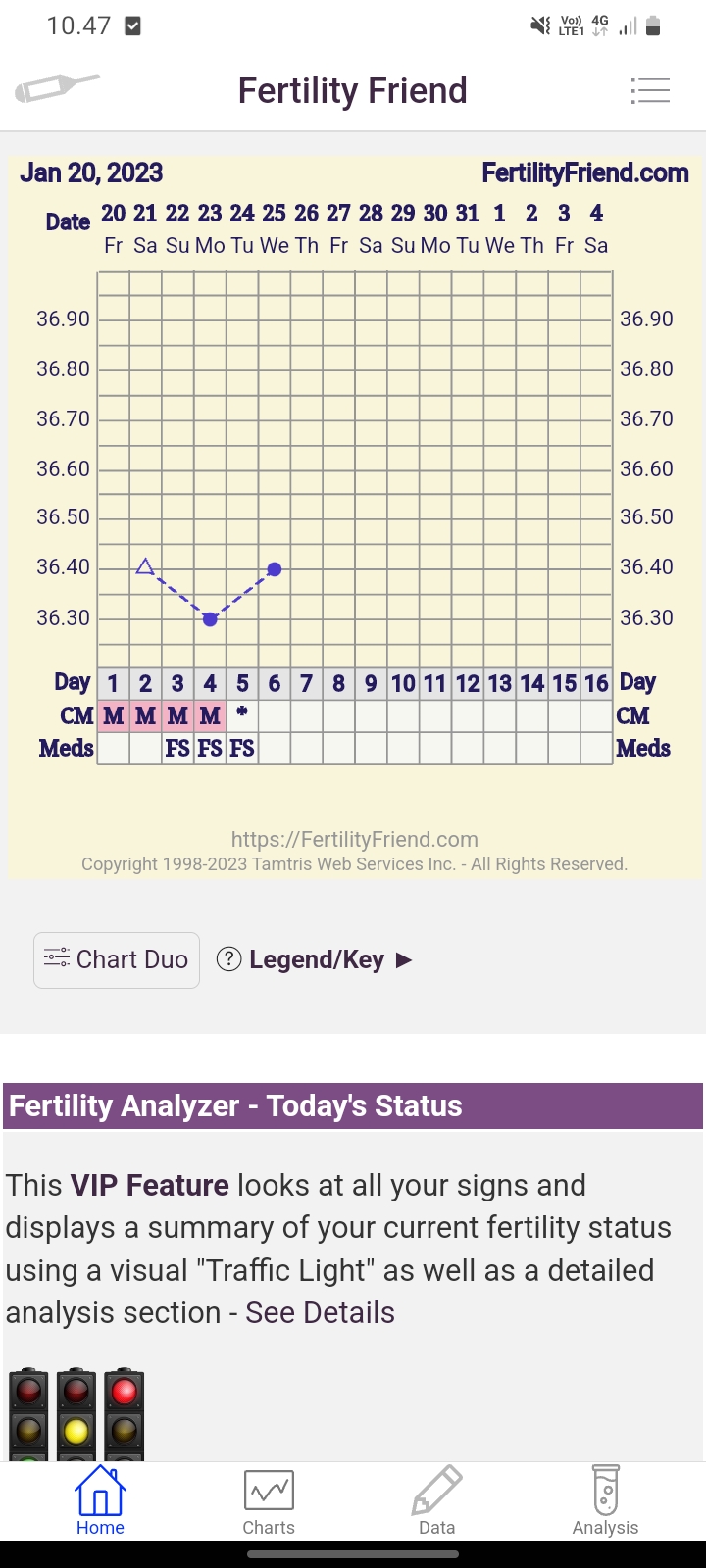The width and height of the screenshot is (706, 1568).
Task: Select the cycle day 6 temperature dot
Action: (275, 569)
